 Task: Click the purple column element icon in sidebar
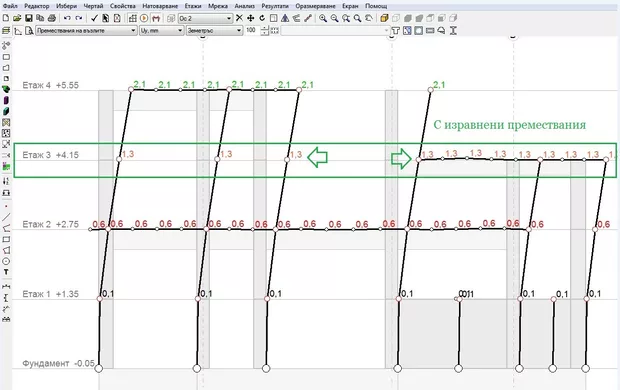pos(6,100)
